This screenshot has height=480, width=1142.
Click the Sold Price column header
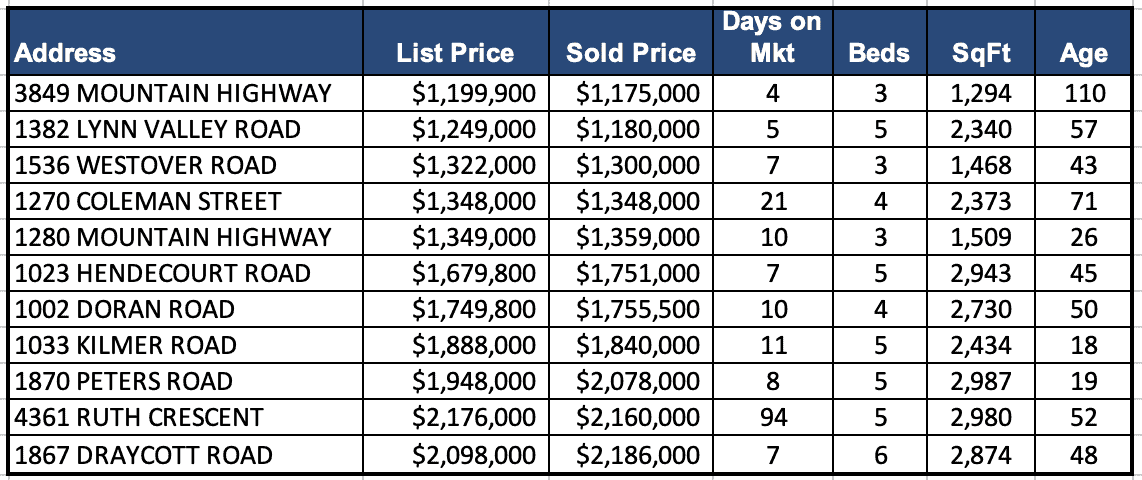click(630, 53)
